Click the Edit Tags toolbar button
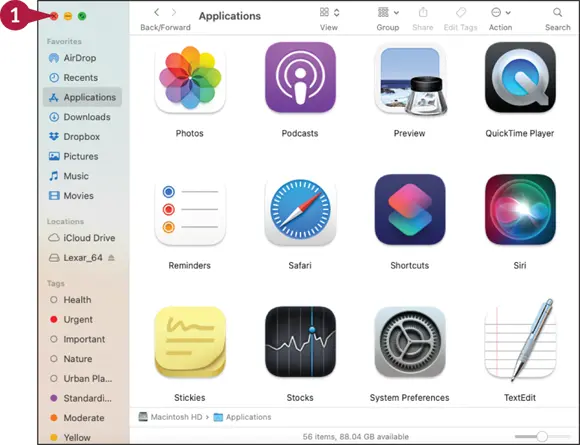The image size is (580, 445). (x=461, y=13)
